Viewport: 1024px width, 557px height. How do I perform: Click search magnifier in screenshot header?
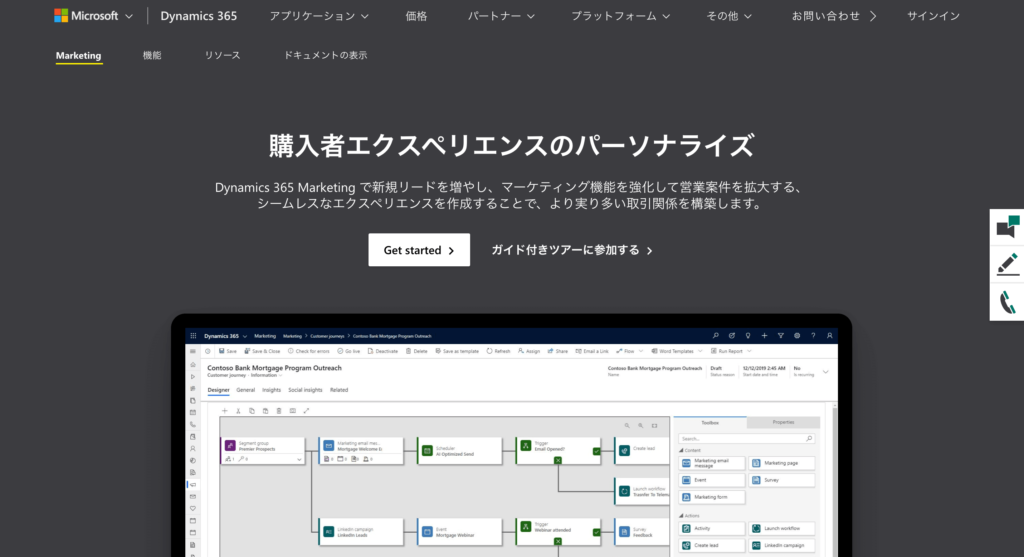click(x=716, y=336)
